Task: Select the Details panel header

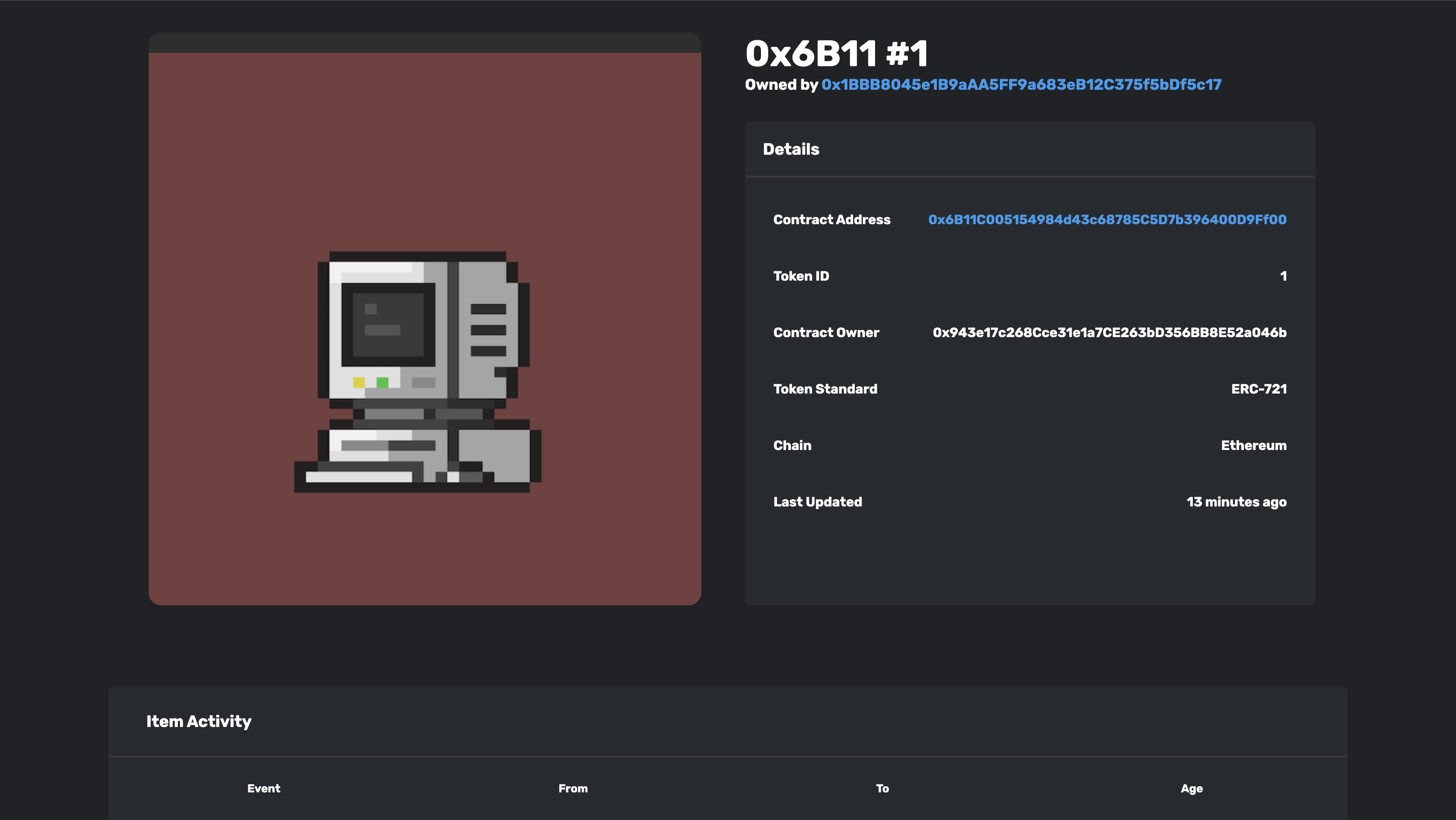Action: pos(791,149)
